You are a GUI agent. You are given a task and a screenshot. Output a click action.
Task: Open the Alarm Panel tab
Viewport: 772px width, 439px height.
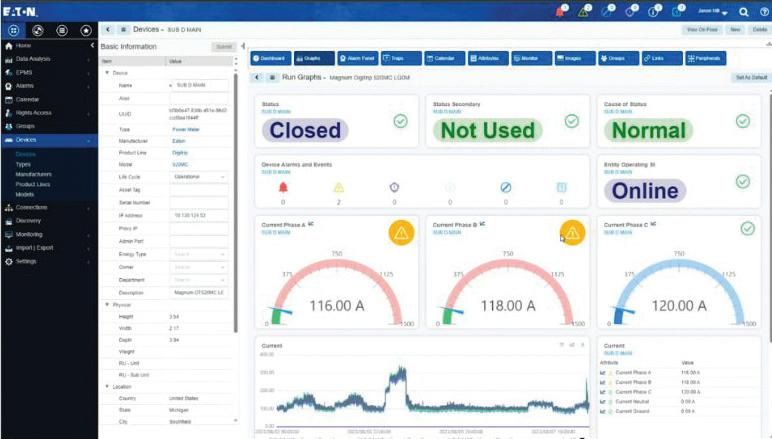pyautogui.click(x=357, y=58)
